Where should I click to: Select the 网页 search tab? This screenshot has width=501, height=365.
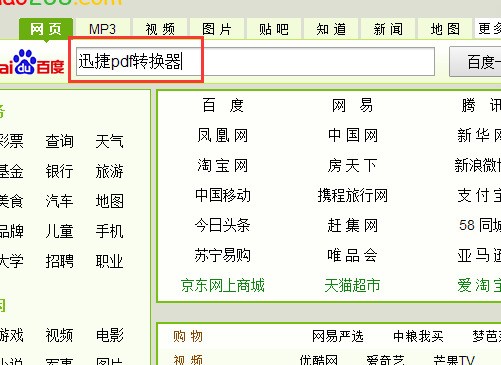46,29
